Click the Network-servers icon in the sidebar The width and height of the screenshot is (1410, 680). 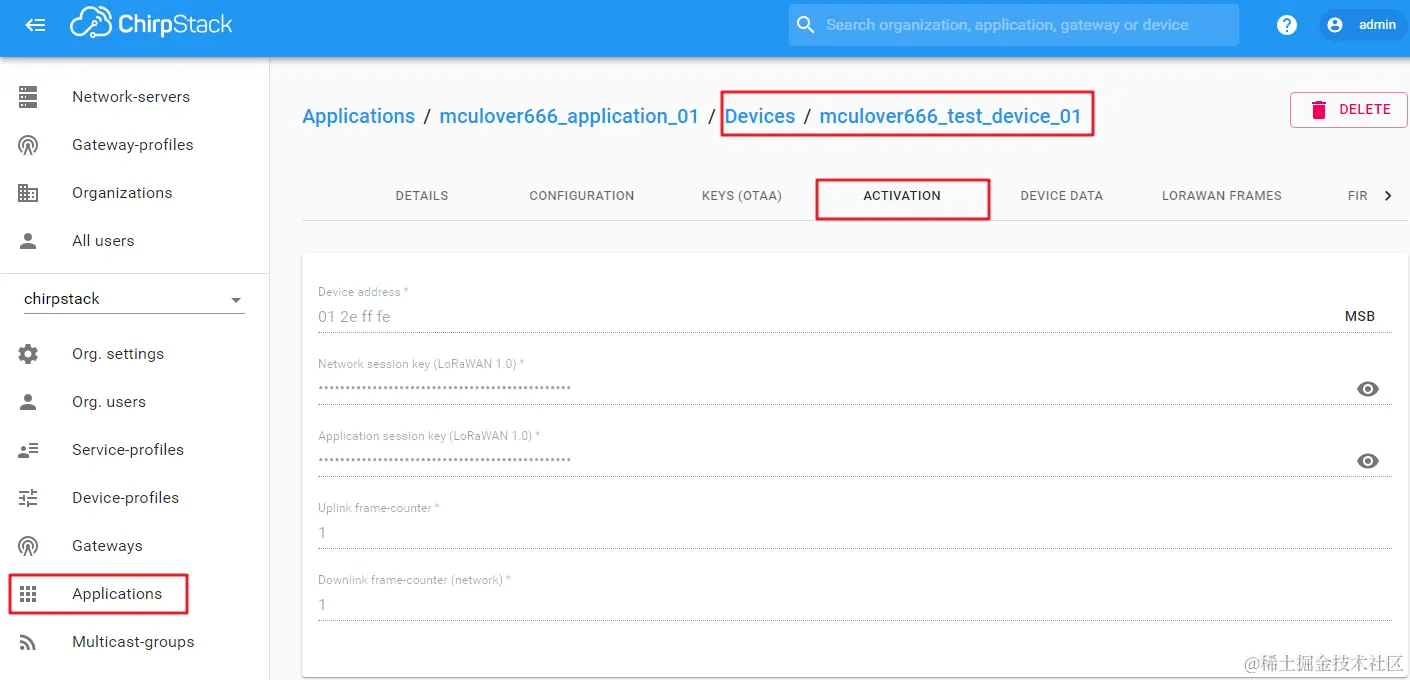tap(28, 97)
